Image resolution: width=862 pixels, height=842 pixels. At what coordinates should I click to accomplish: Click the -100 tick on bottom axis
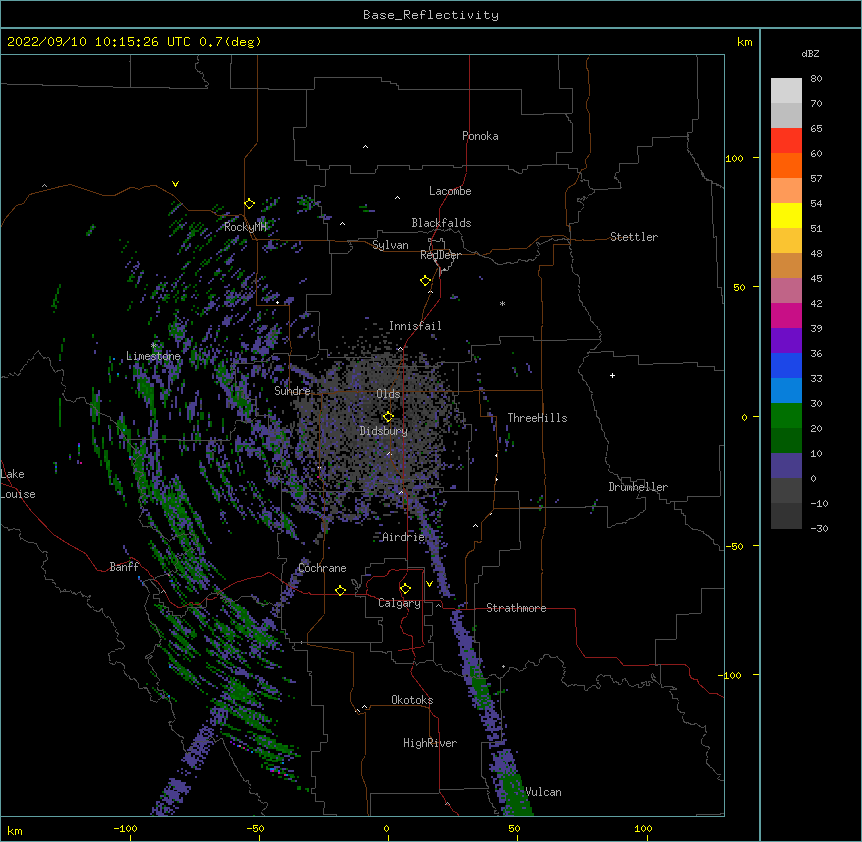pos(126,828)
